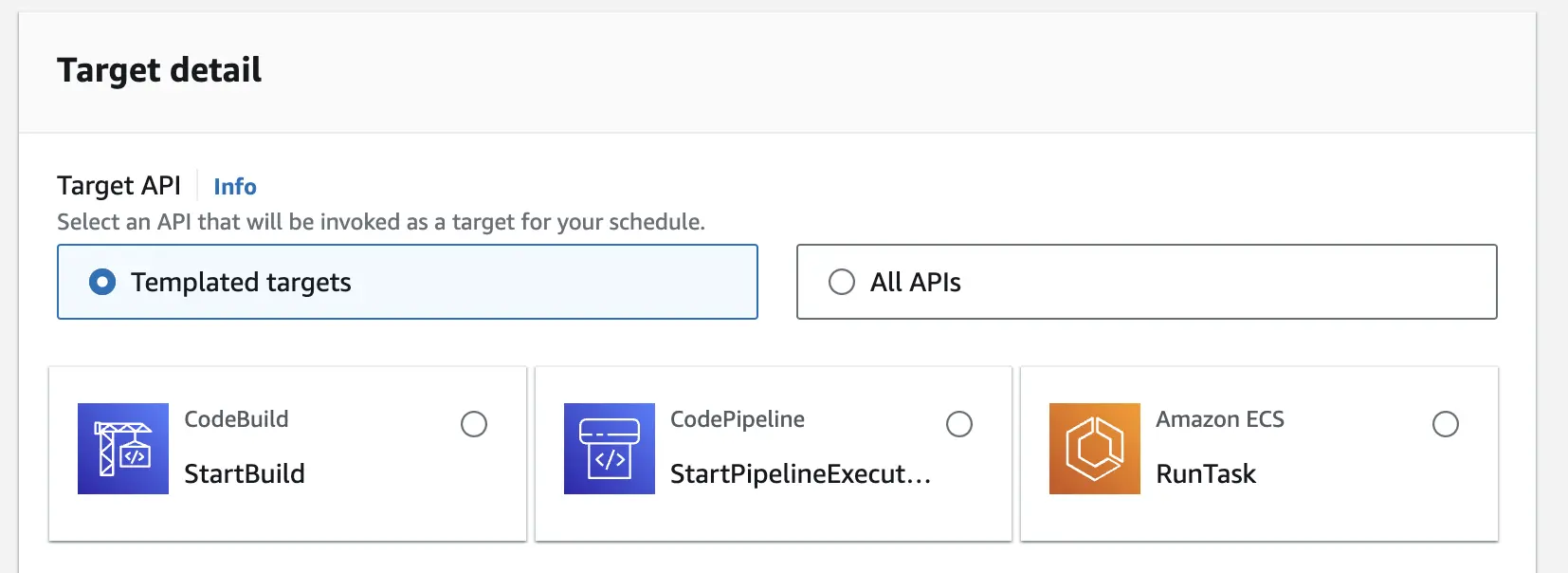Select the All APIs radio button
1568x573 pixels.
pyautogui.click(x=842, y=282)
